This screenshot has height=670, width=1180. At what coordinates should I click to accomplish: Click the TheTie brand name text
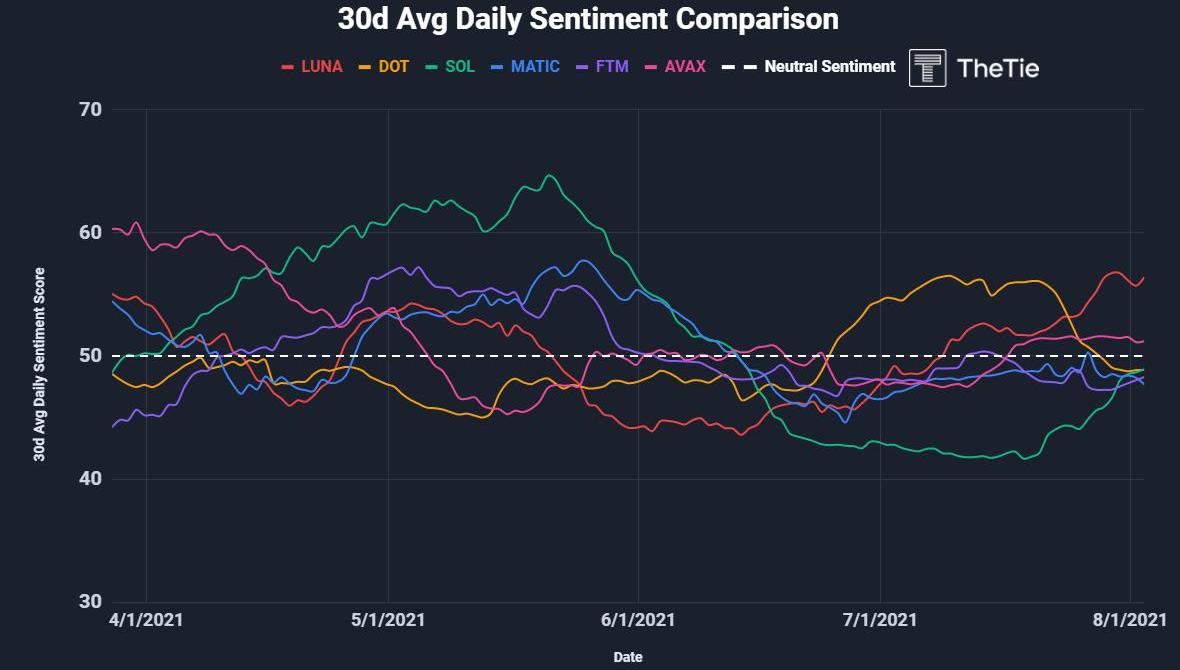[998, 68]
